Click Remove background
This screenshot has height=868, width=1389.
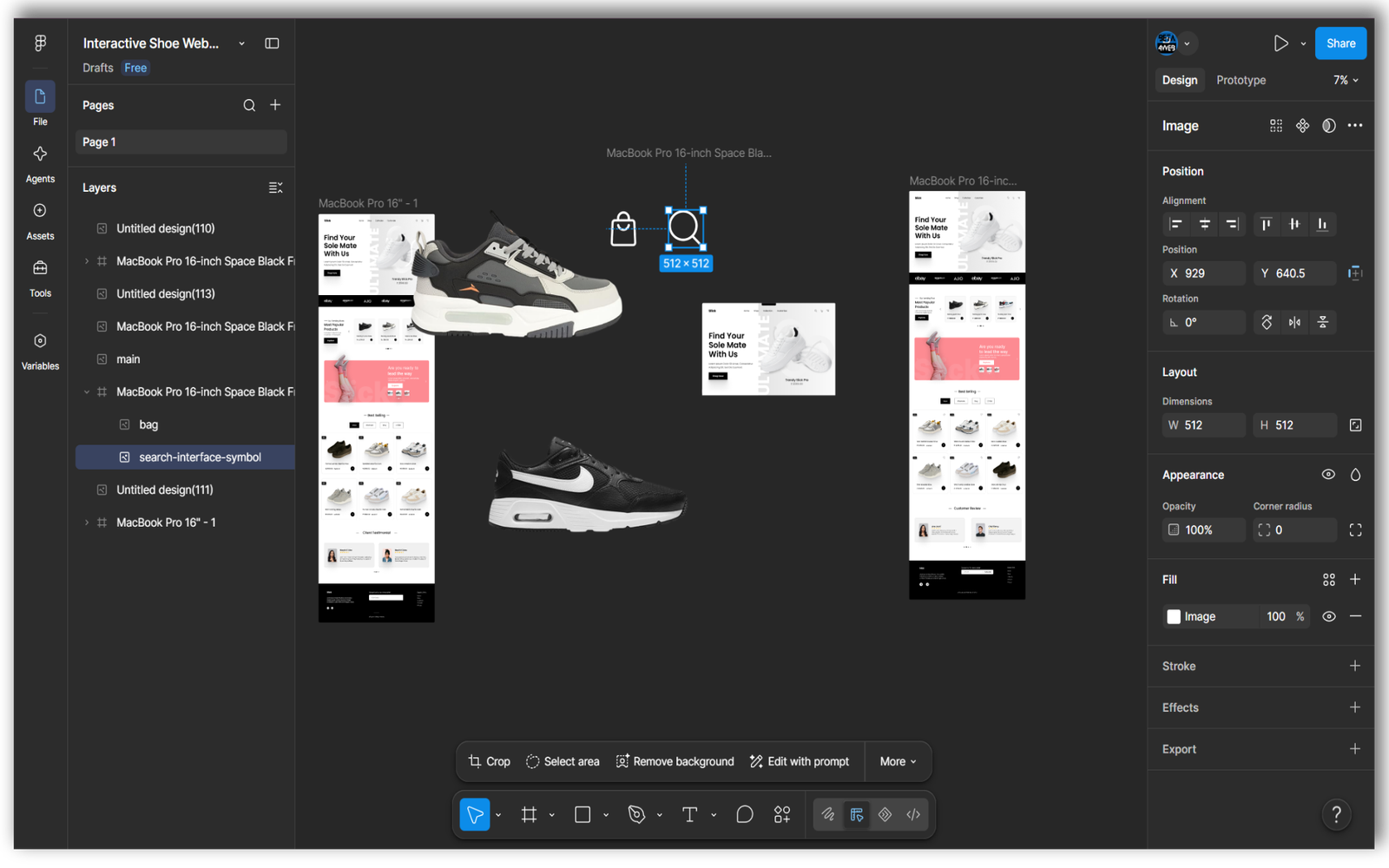(x=675, y=761)
